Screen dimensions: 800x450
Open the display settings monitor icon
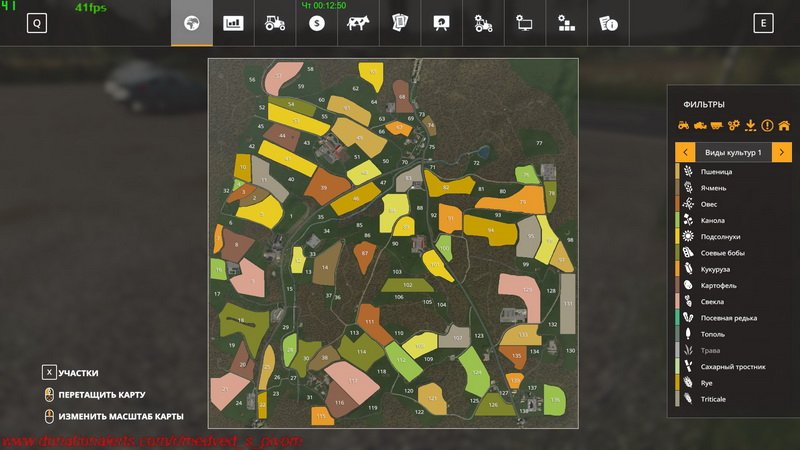[x=523, y=23]
